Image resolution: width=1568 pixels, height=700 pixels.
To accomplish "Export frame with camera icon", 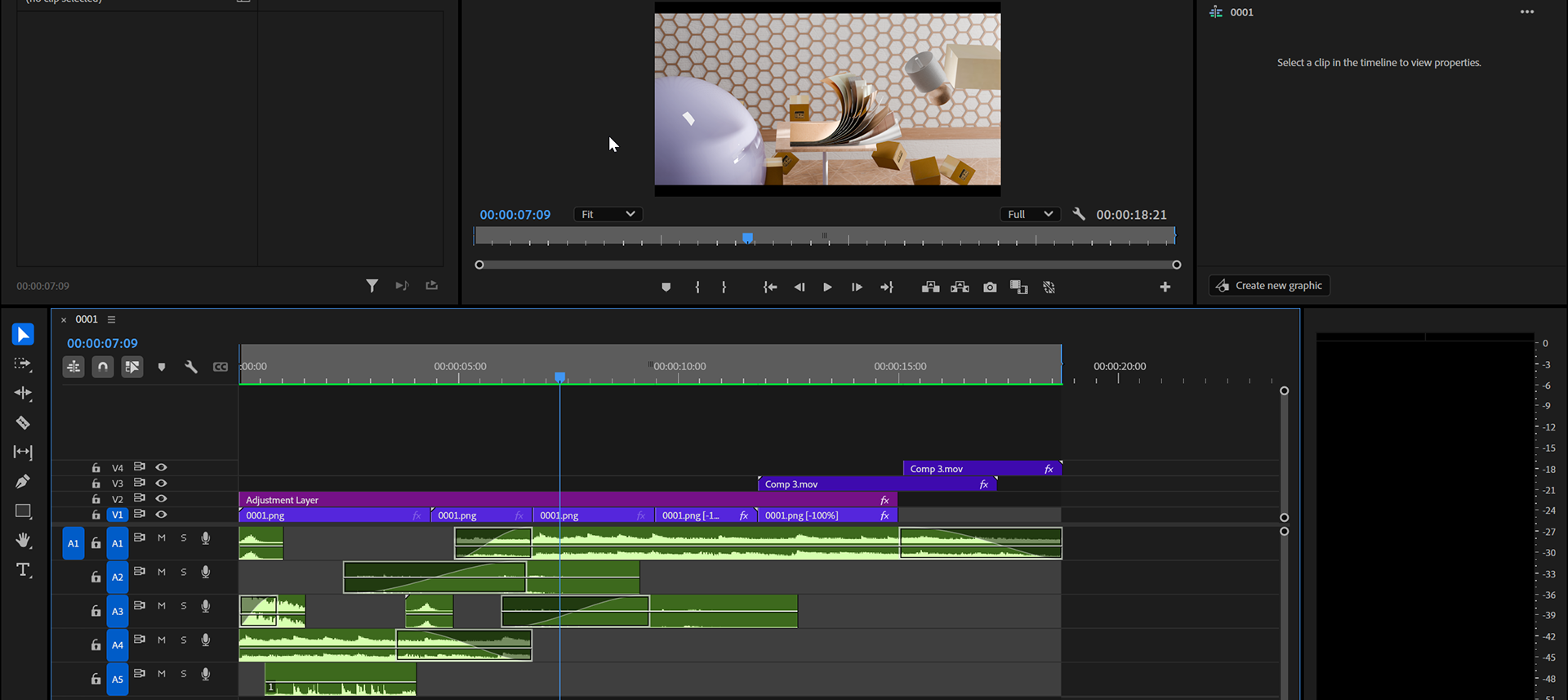I will tap(990, 287).
